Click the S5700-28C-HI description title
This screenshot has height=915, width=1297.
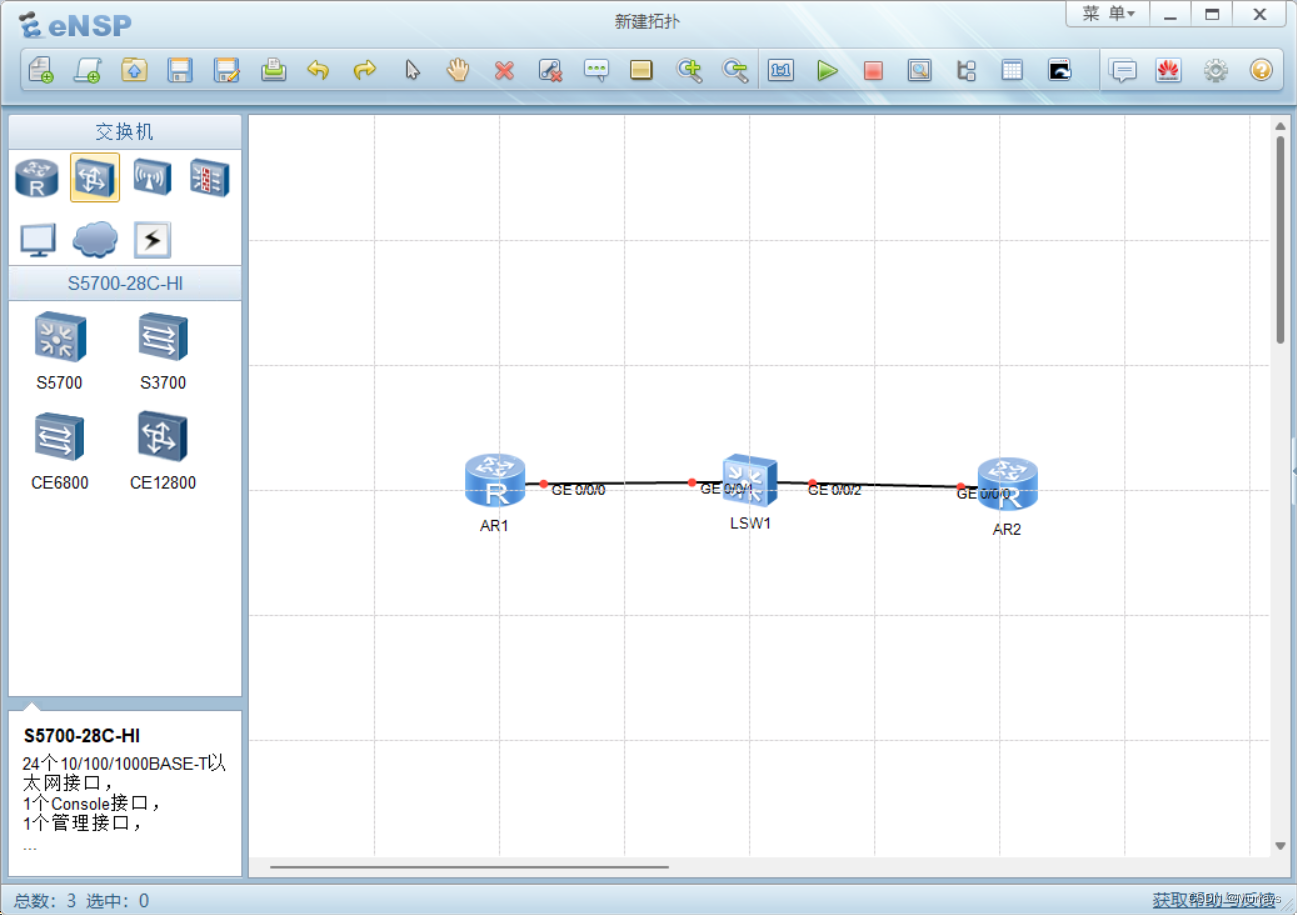click(82, 736)
